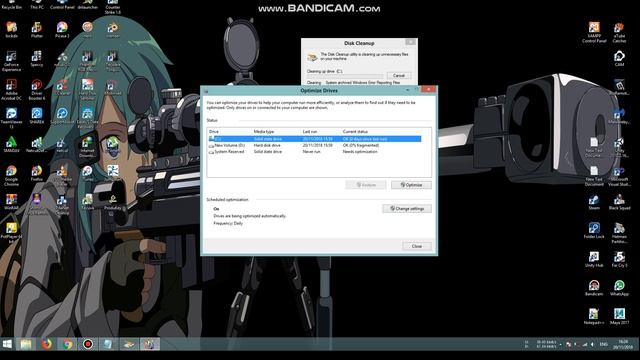Open File Explorer from the taskbar
The height and width of the screenshot is (360, 640).
click(26, 344)
